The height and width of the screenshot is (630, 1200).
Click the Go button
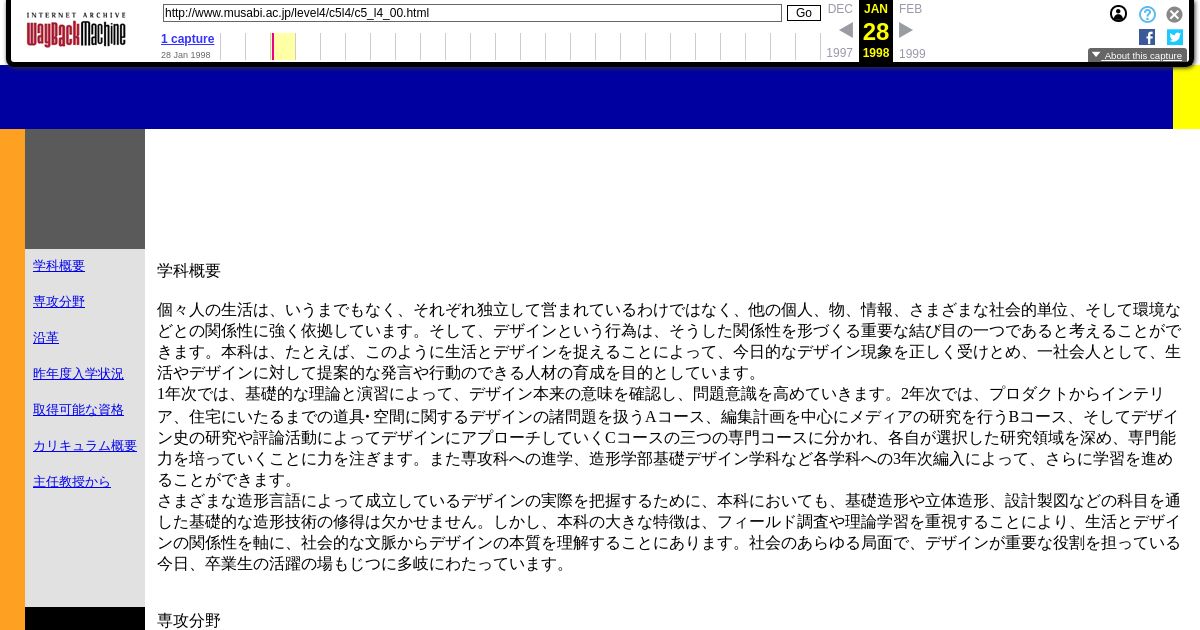pyautogui.click(x=803, y=13)
